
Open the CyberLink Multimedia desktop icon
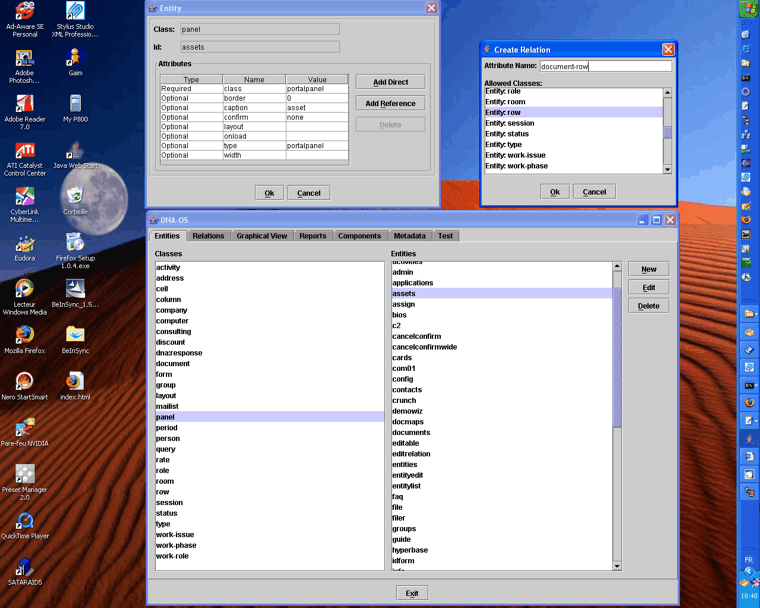[25, 205]
